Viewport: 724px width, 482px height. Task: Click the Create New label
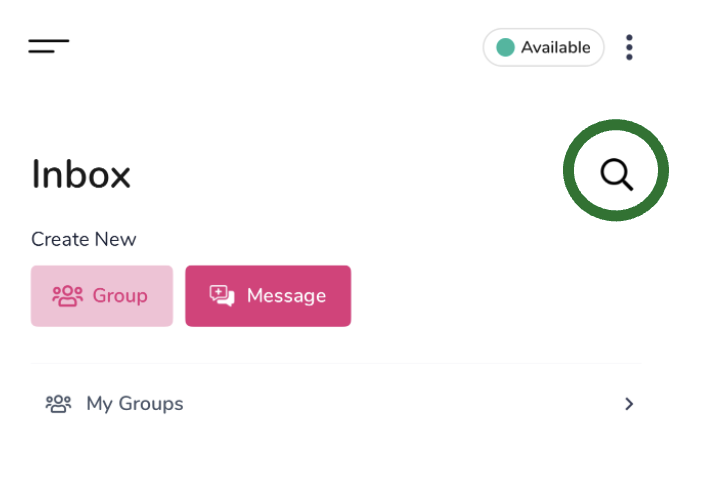click(84, 239)
